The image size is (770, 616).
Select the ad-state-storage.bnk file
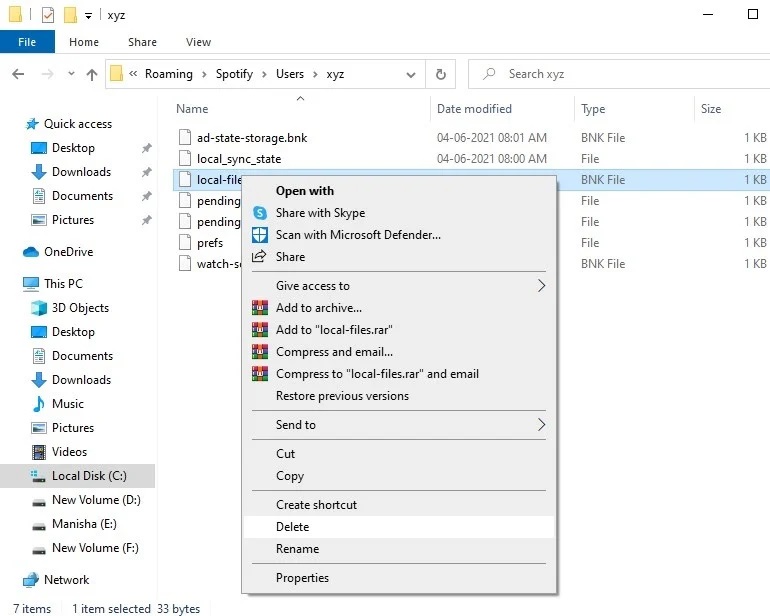coord(252,138)
